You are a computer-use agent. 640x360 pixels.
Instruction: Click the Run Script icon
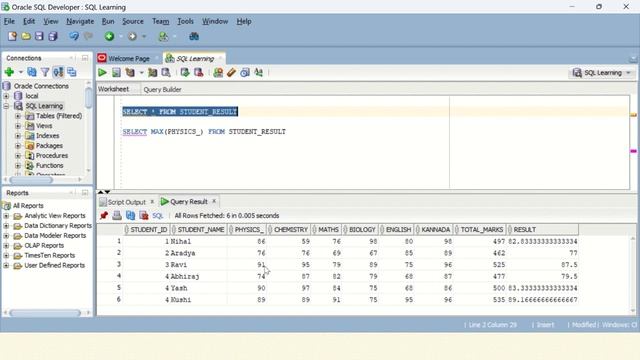(x=116, y=73)
